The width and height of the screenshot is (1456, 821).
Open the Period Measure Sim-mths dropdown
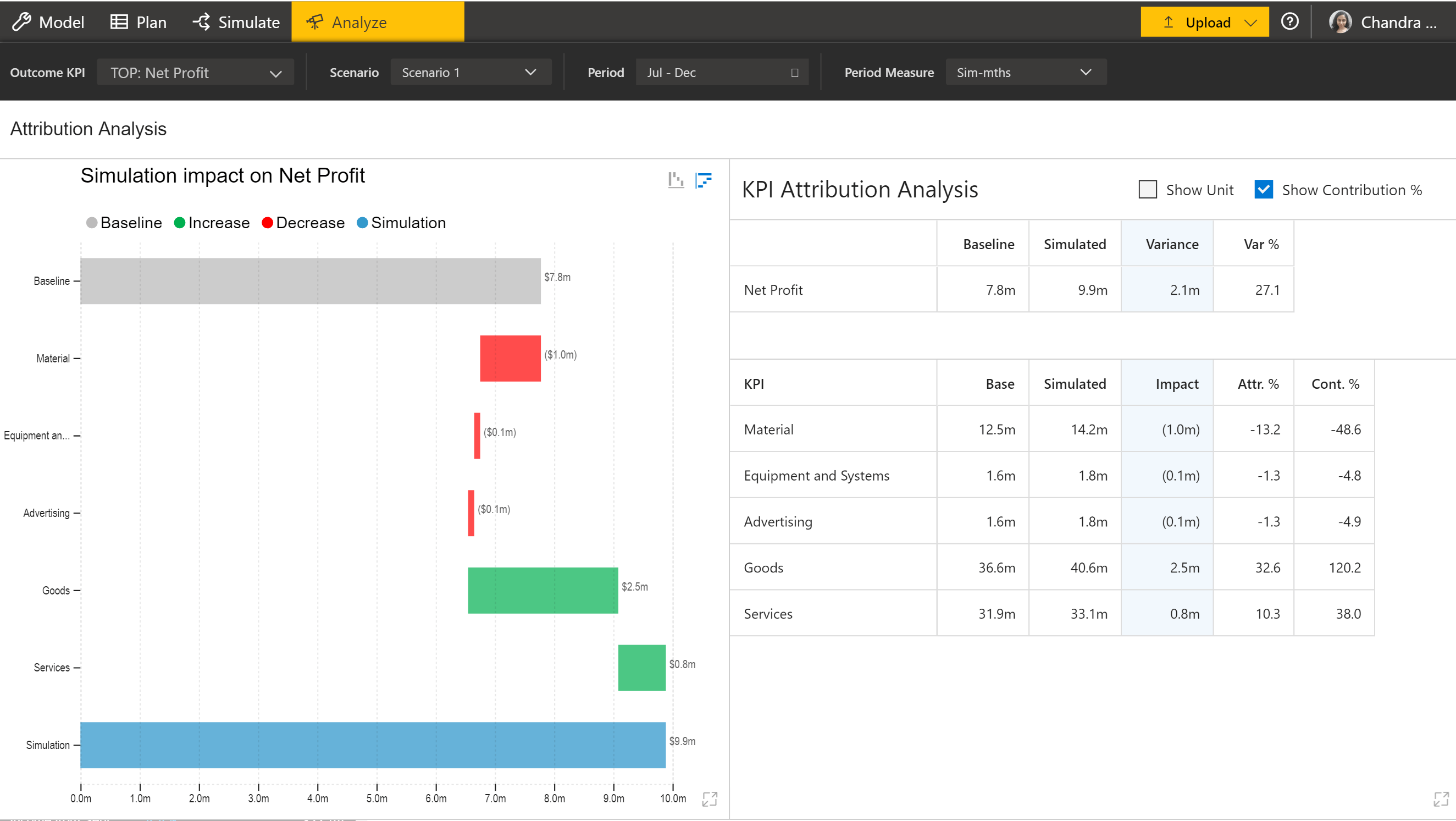pos(1025,73)
